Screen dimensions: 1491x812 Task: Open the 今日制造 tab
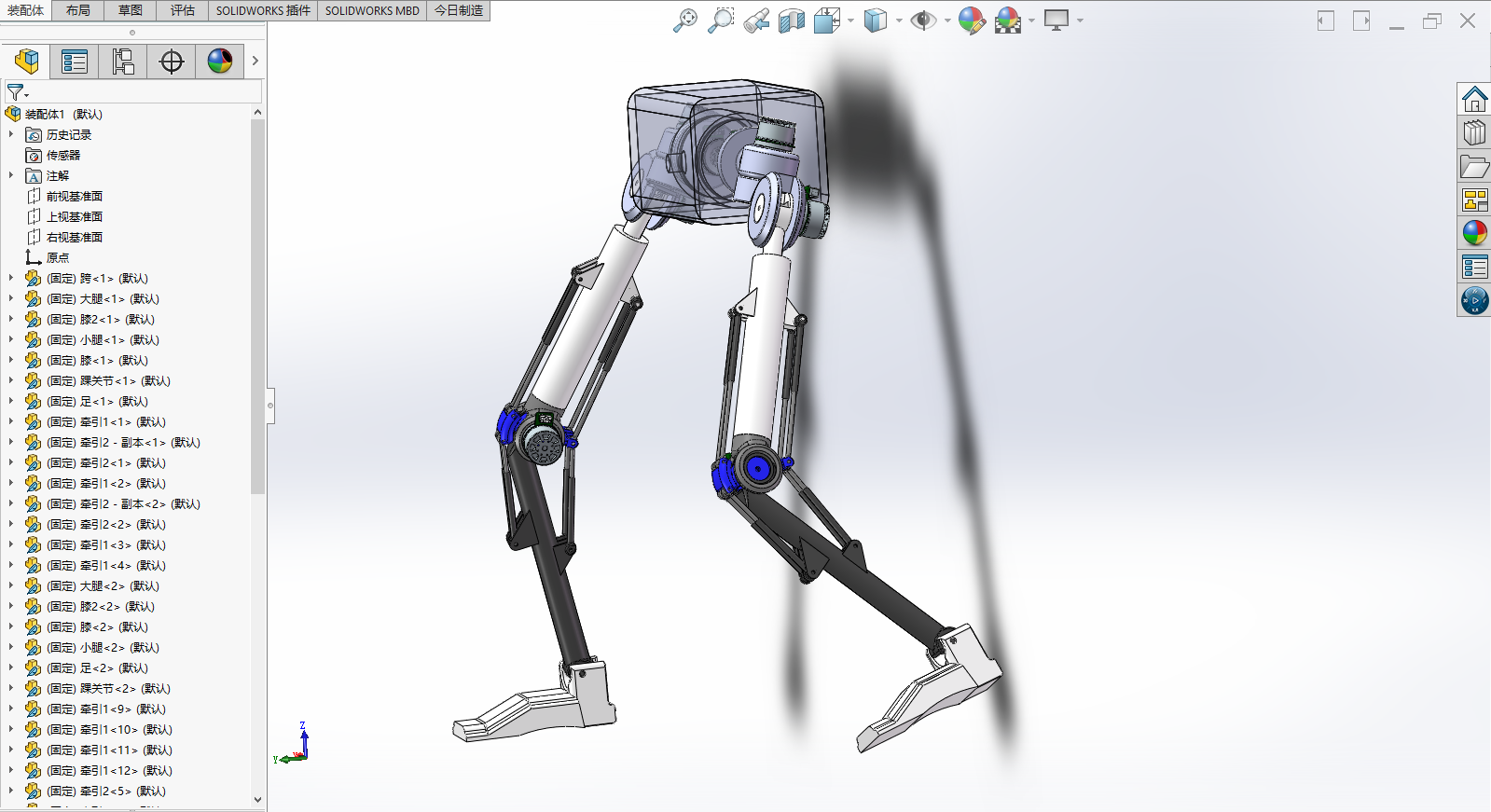pyautogui.click(x=459, y=10)
